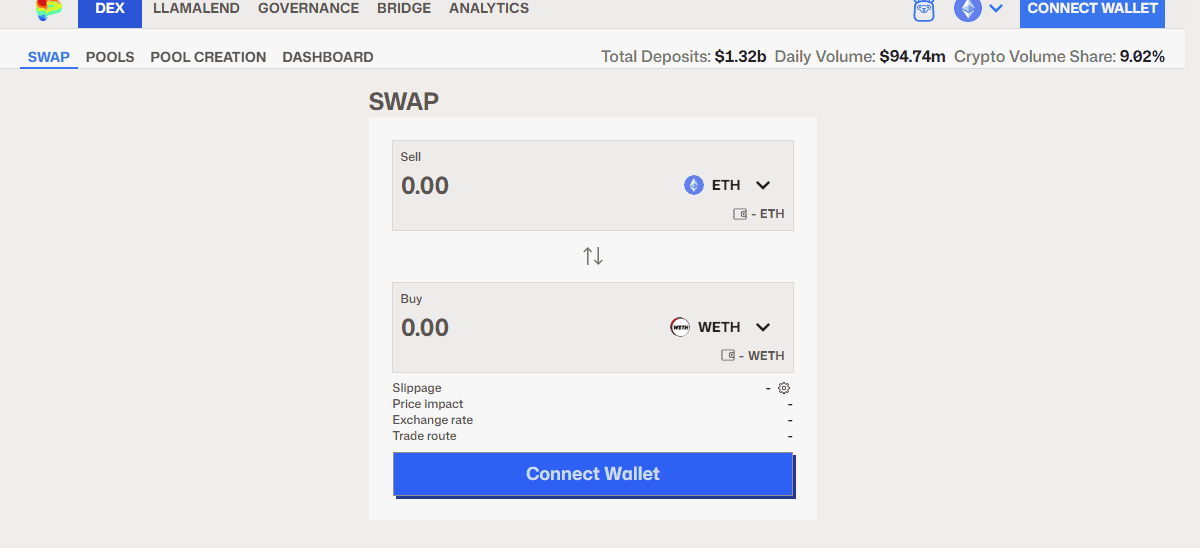Viewport: 1200px width, 548px height.
Task: Open ANALYTICS in top navigation
Action: tap(489, 8)
